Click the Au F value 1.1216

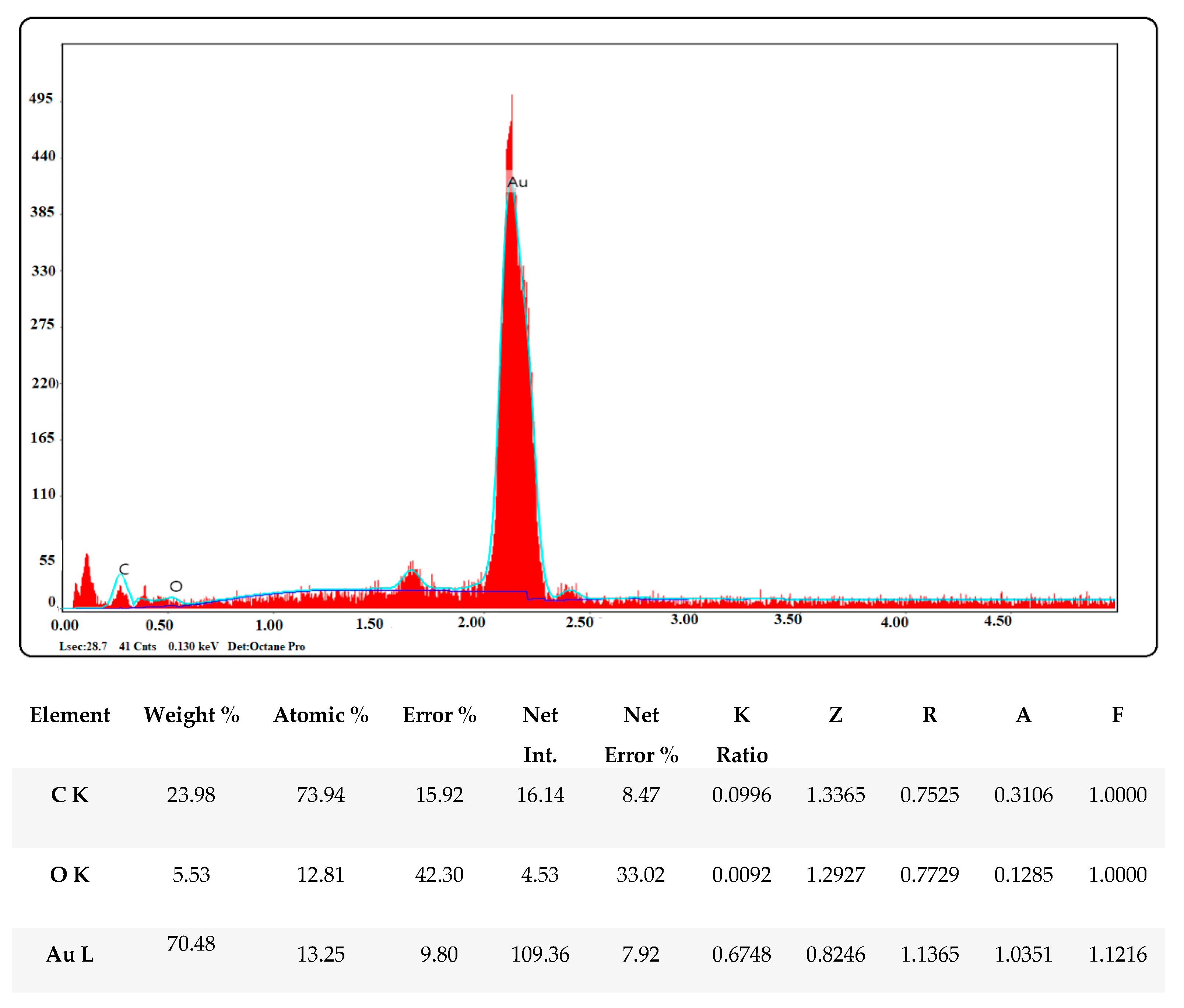[1117, 954]
